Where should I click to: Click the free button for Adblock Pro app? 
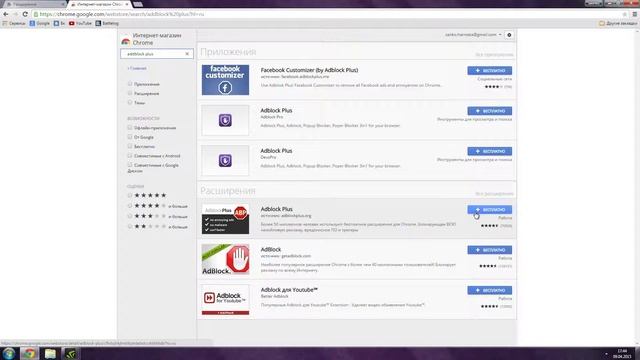coord(489,111)
